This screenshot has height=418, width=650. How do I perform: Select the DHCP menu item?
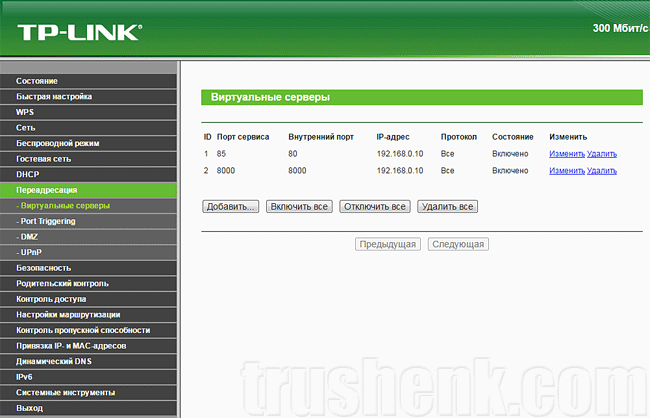tap(88, 174)
